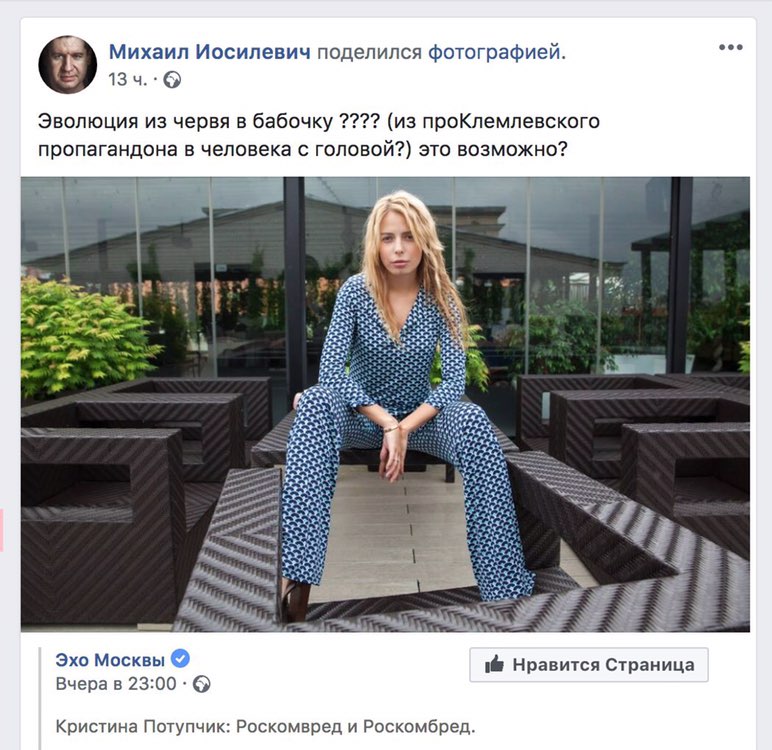Select the caption "Кристина Потупчик: Роскомвред и Роскомбред."

(265, 727)
